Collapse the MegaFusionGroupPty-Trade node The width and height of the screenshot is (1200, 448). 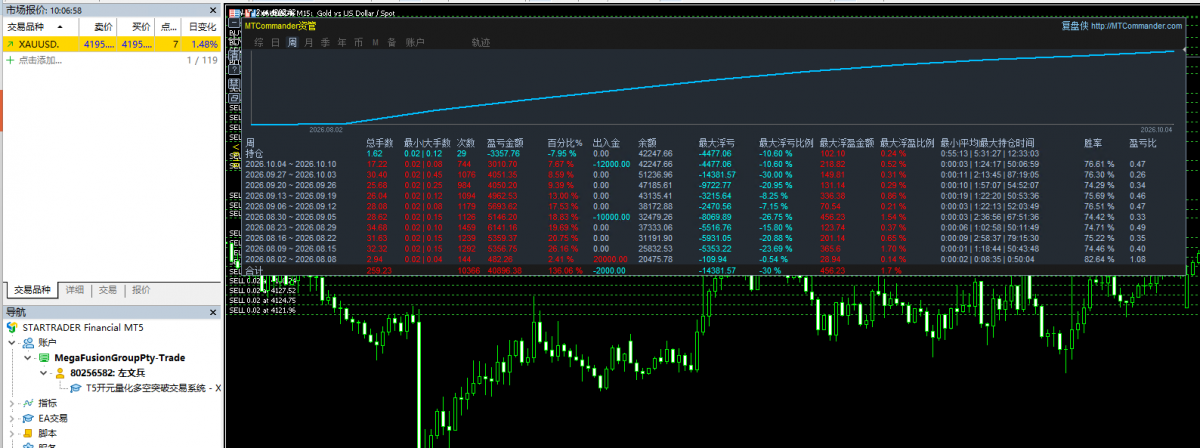pos(28,357)
